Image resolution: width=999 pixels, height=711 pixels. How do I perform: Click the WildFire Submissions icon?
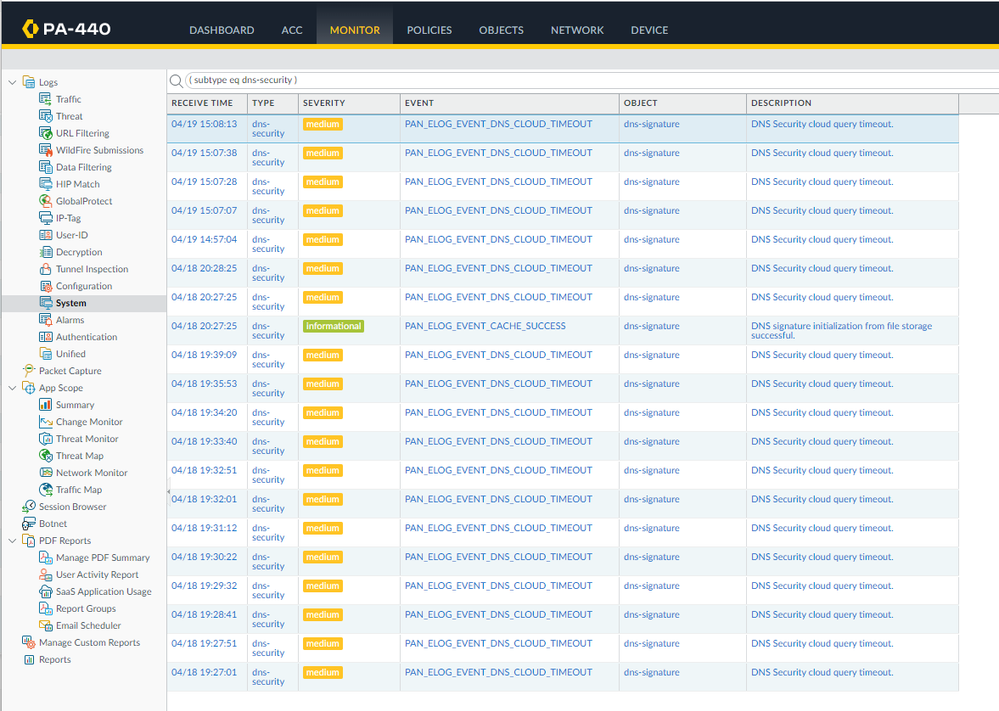[46, 150]
